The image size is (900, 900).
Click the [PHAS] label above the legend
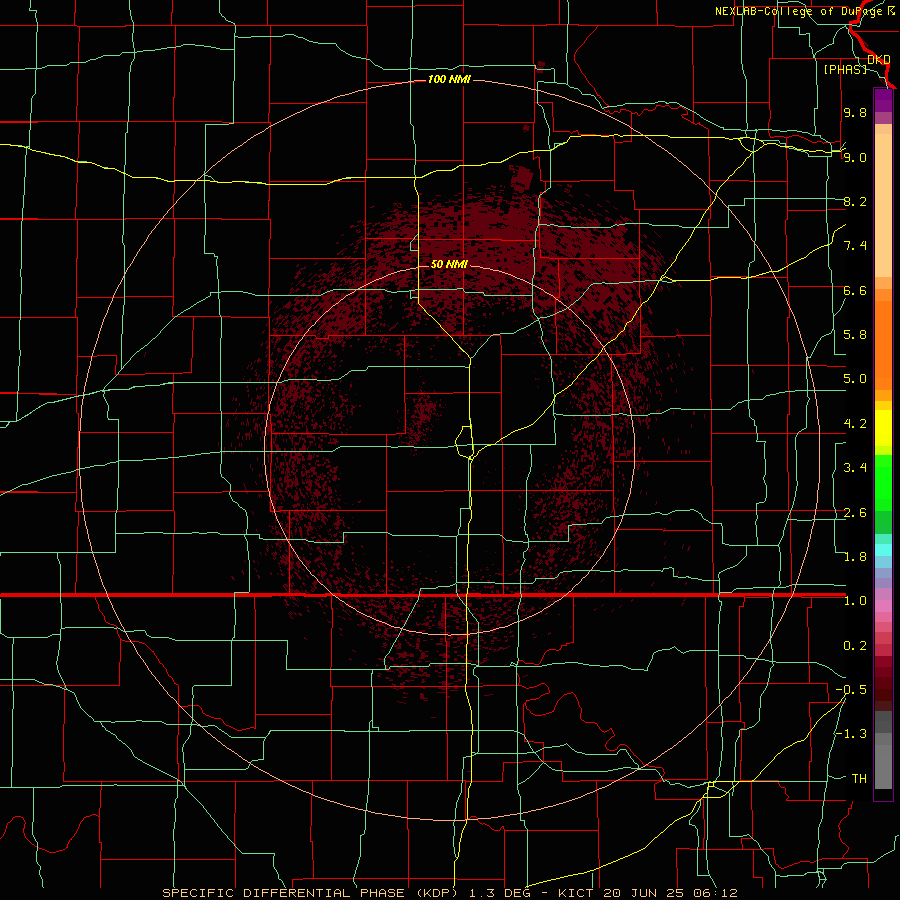(845, 69)
